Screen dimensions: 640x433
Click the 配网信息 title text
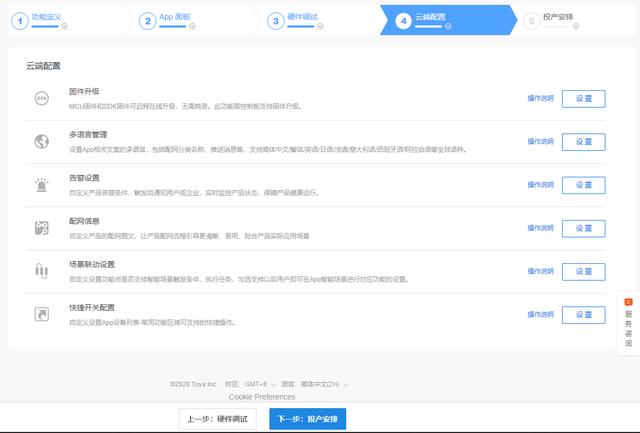tap(84, 221)
